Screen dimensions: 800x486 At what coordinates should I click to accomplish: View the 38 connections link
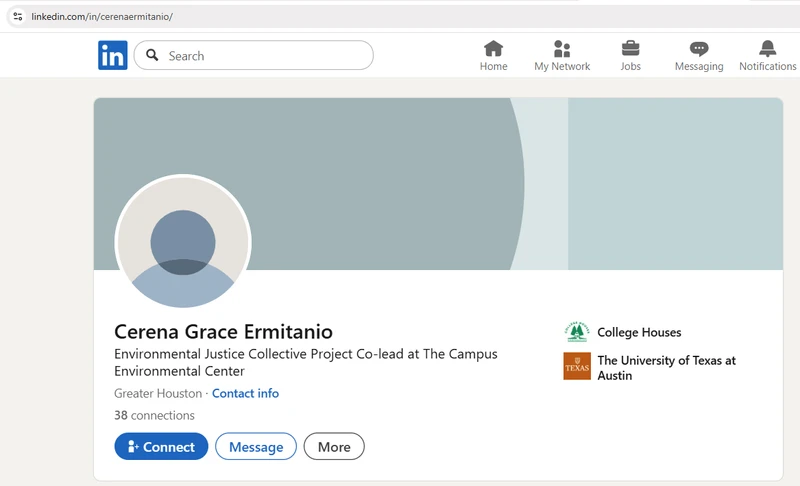pos(154,415)
